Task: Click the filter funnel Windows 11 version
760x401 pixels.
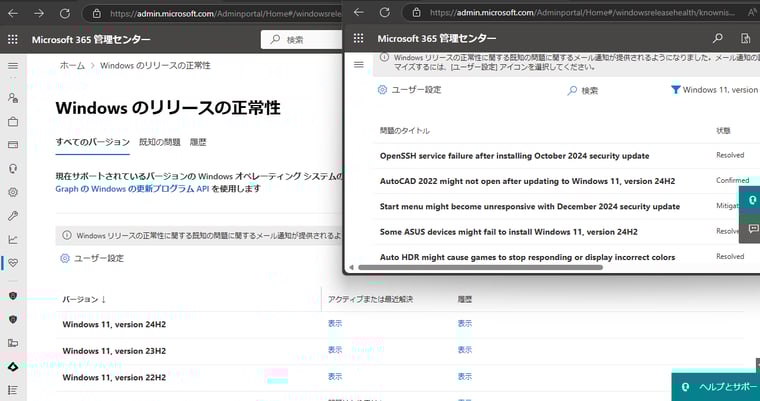Action: pyautogui.click(x=714, y=90)
